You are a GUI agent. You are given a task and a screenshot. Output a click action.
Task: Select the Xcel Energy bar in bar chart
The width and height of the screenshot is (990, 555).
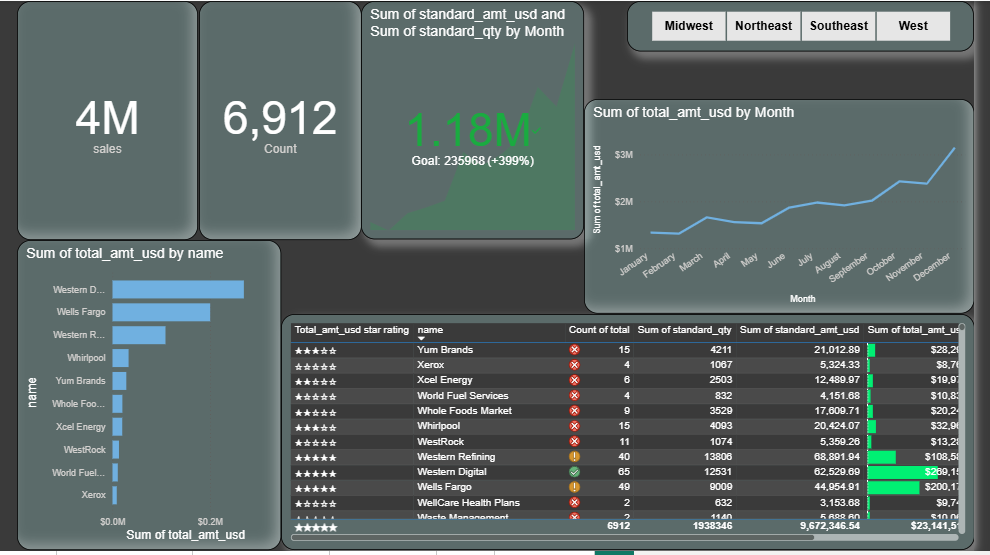(117, 427)
